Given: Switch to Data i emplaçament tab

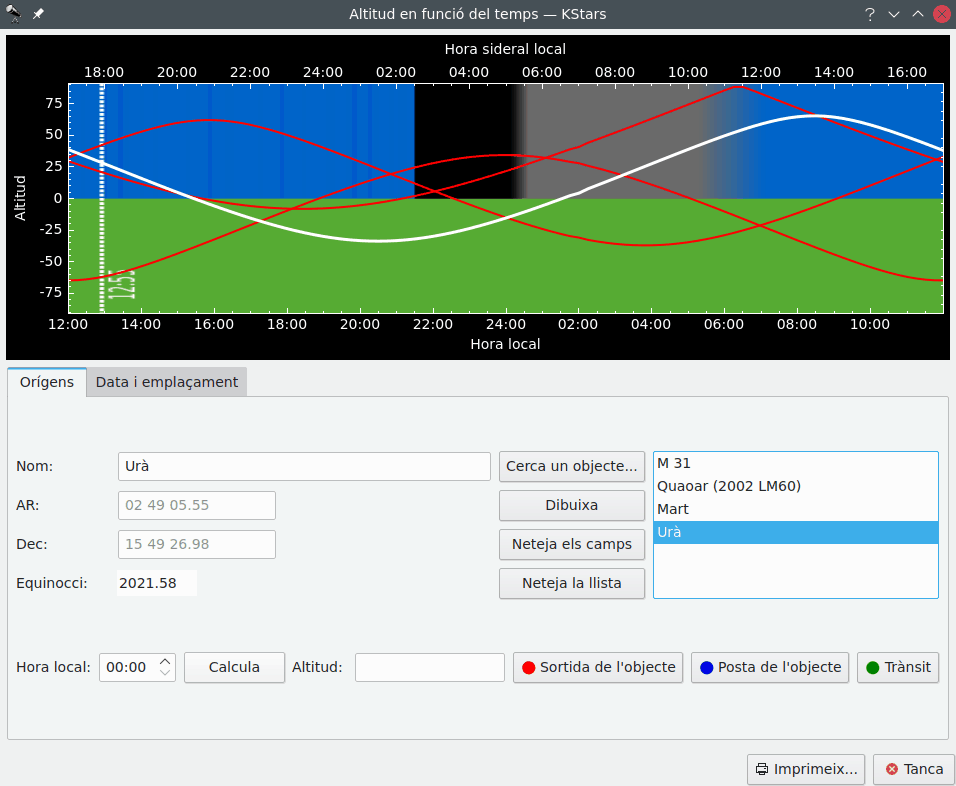Looking at the screenshot, I should (166, 382).
